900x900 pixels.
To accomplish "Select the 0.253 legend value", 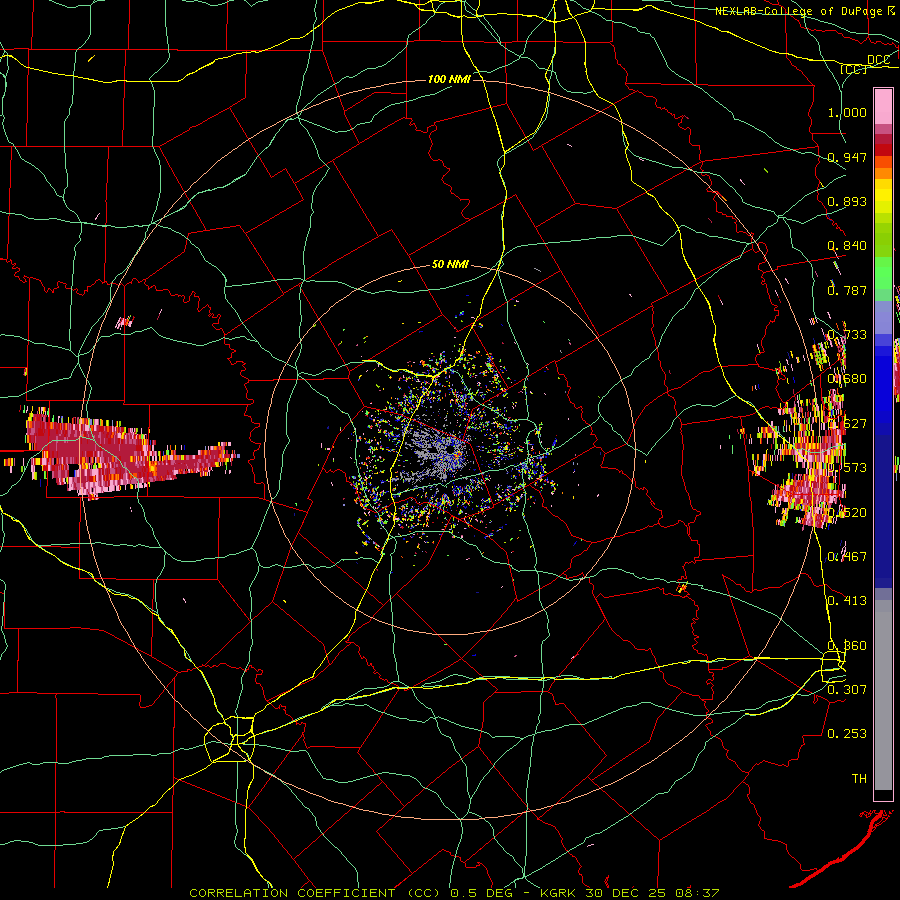I will pyautogui.click(x=847, y=734).
